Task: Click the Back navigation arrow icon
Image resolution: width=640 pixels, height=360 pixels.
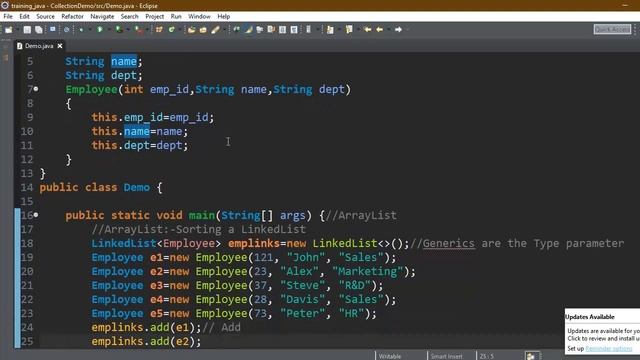Action: pos(380,29)
